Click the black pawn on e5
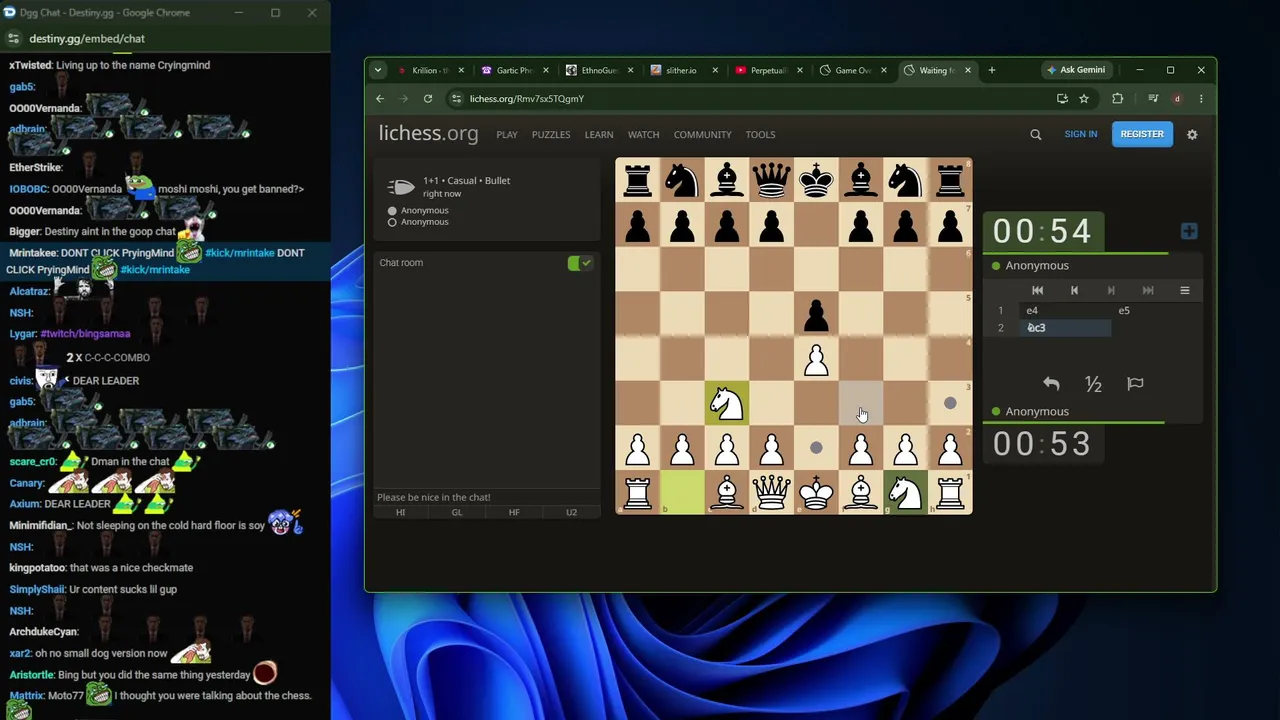Screen dimensions: 1280x720 point(816,314)
